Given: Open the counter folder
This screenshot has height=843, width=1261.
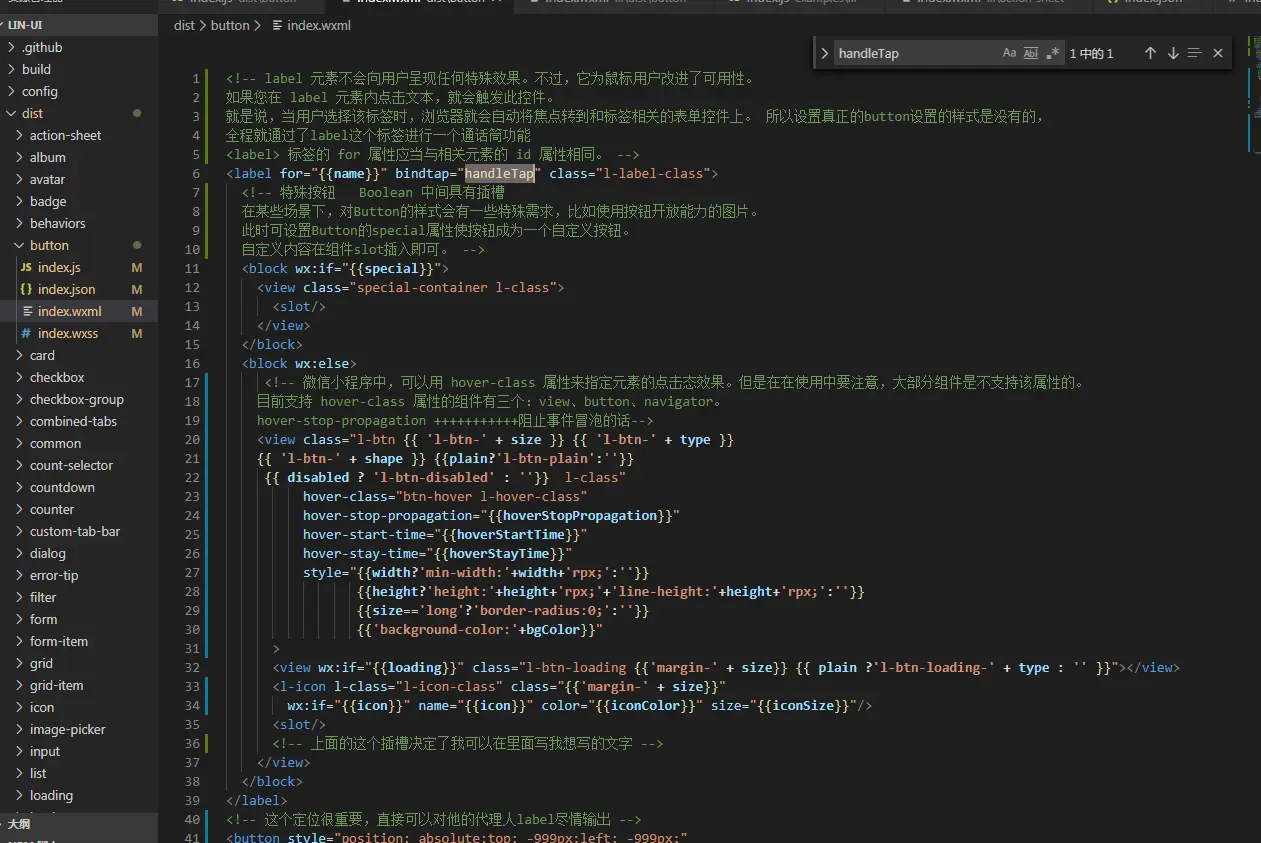Looking at the screenshot, I should (79, 509).
